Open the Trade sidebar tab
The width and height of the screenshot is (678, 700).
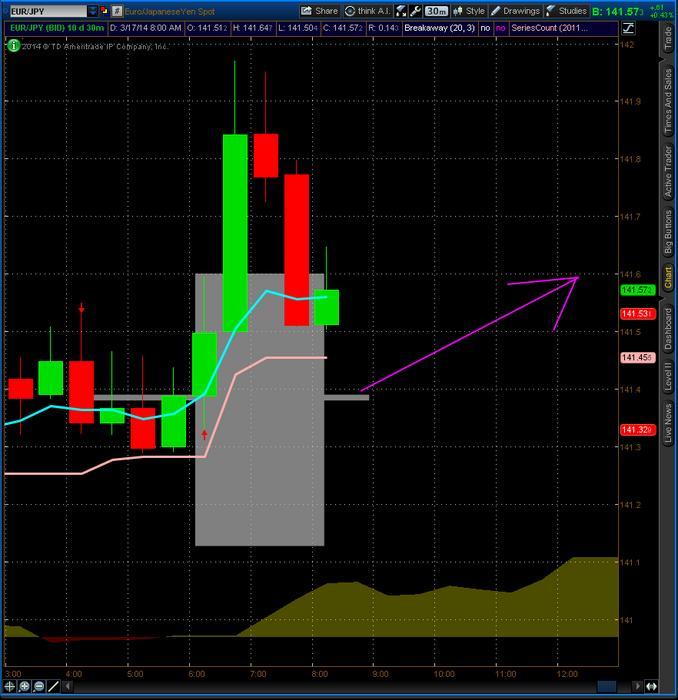[x=668, y=38]
